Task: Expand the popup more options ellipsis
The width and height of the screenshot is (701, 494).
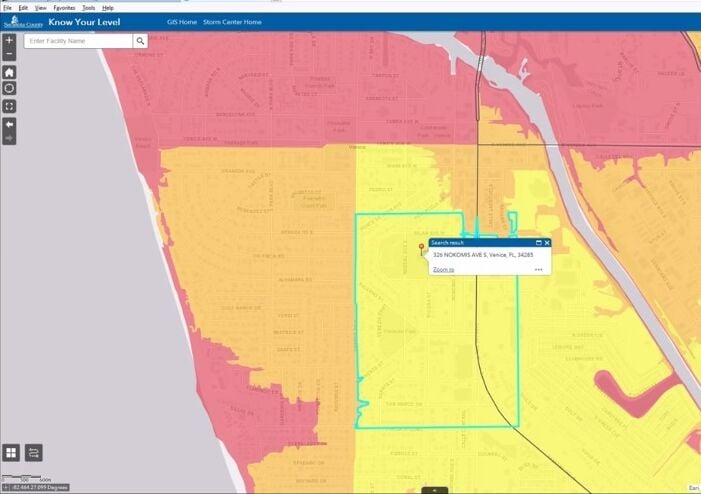Action: (538, 270)
